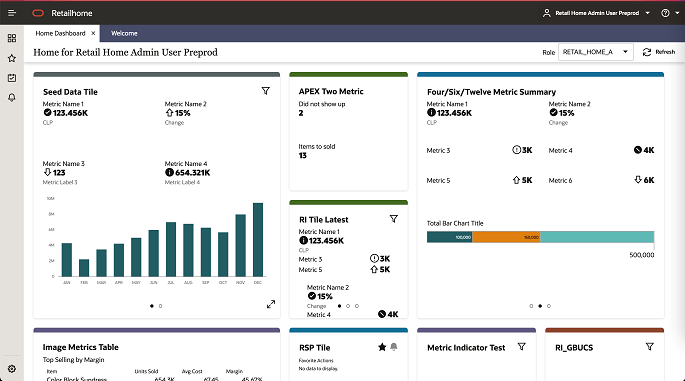Open Notifications bell in sidebar
This screenshot has height=381, width=685.
(x=12, y=97)
